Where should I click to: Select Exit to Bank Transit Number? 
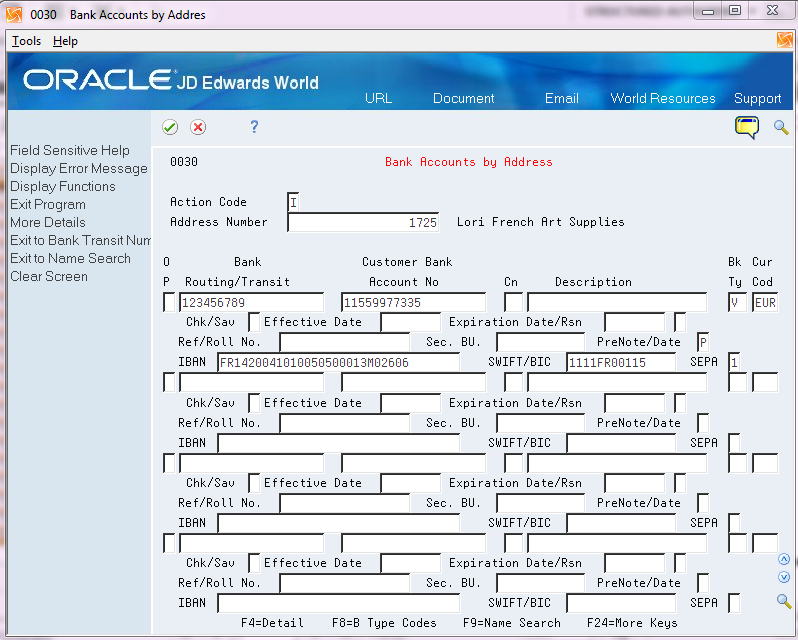point(80,240)
